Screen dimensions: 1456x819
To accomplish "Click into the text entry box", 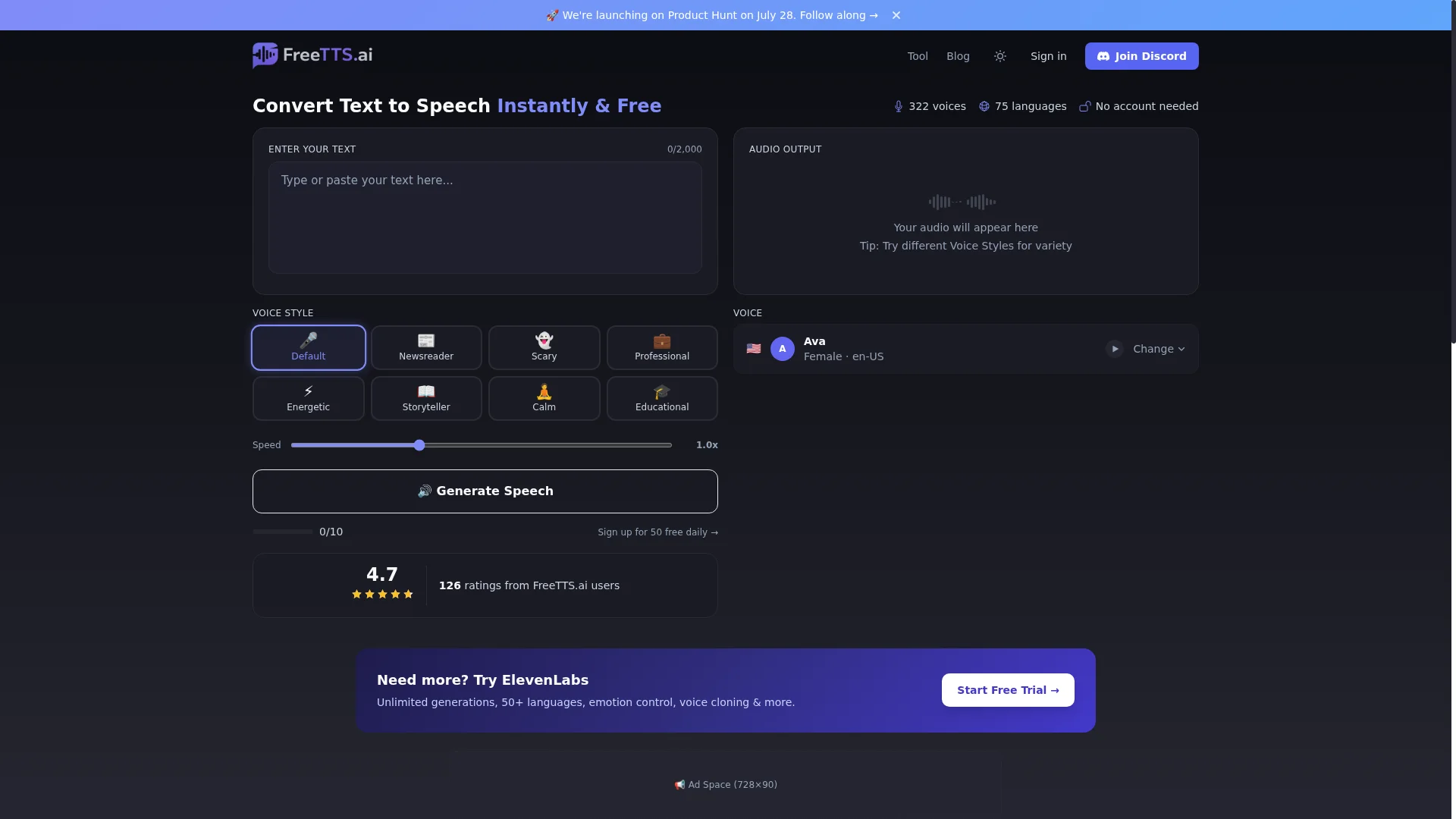I will coord(485,218).
